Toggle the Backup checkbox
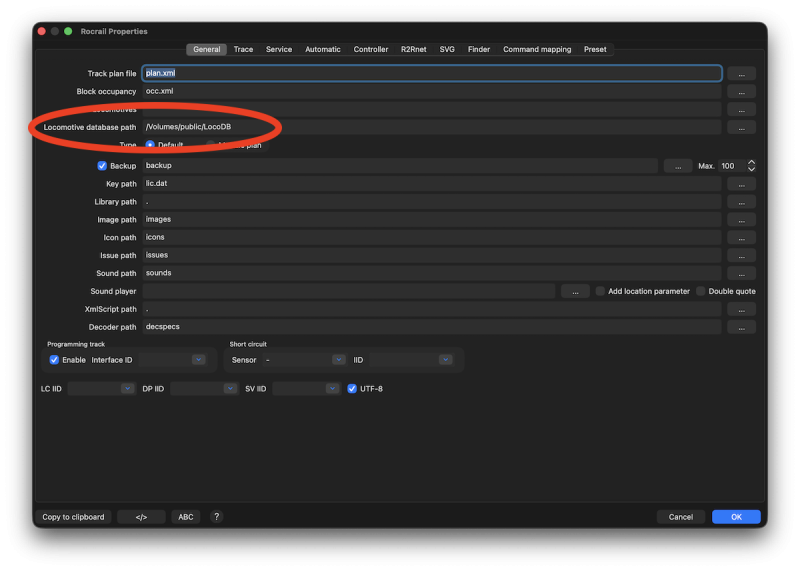The height and width of the screenshot is (571, 800). click(x=102, y=166)
